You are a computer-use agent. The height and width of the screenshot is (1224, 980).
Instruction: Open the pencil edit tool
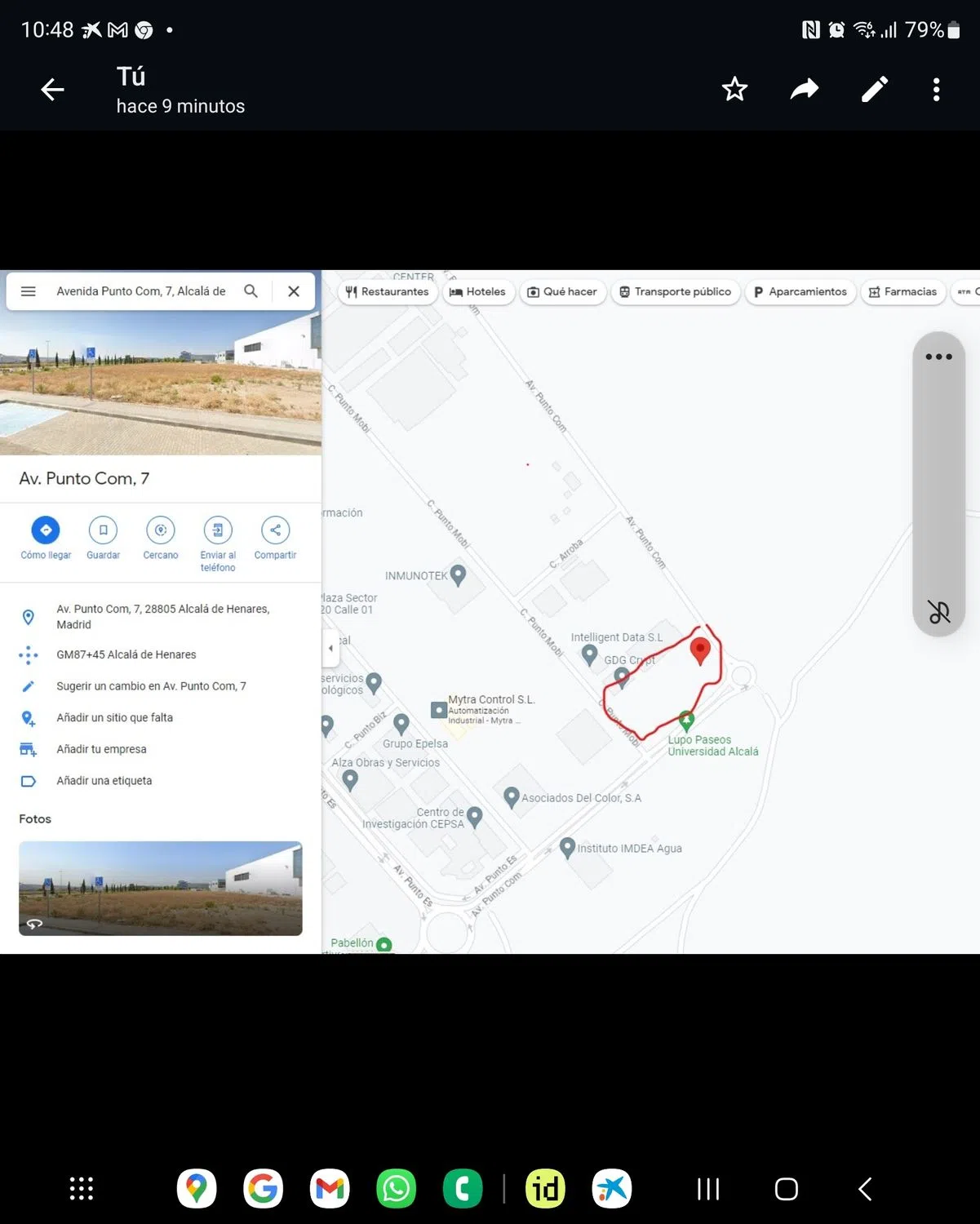[874, 89]
